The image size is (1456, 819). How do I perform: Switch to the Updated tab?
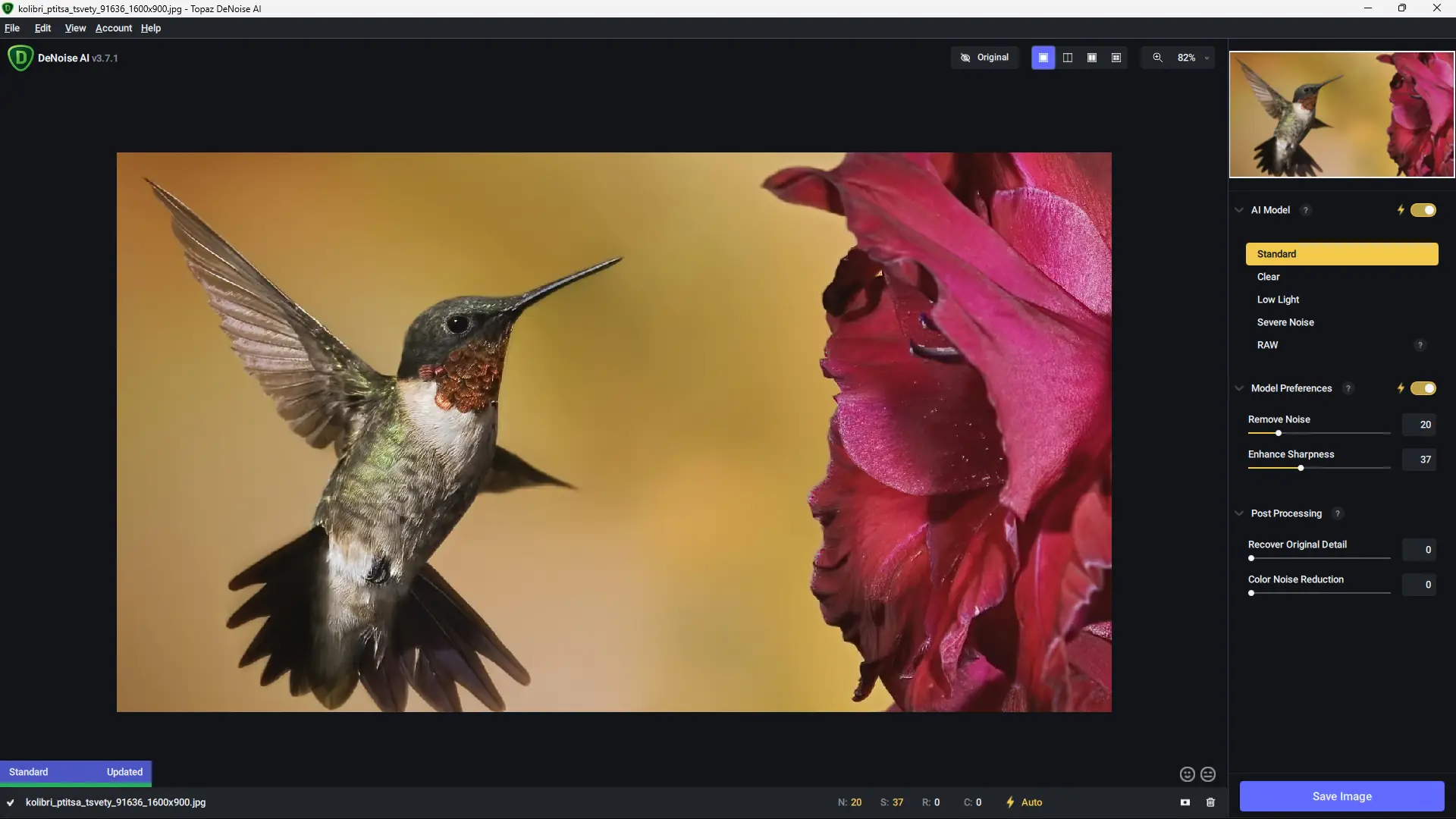pyautogui.click(x=124, y=772)
